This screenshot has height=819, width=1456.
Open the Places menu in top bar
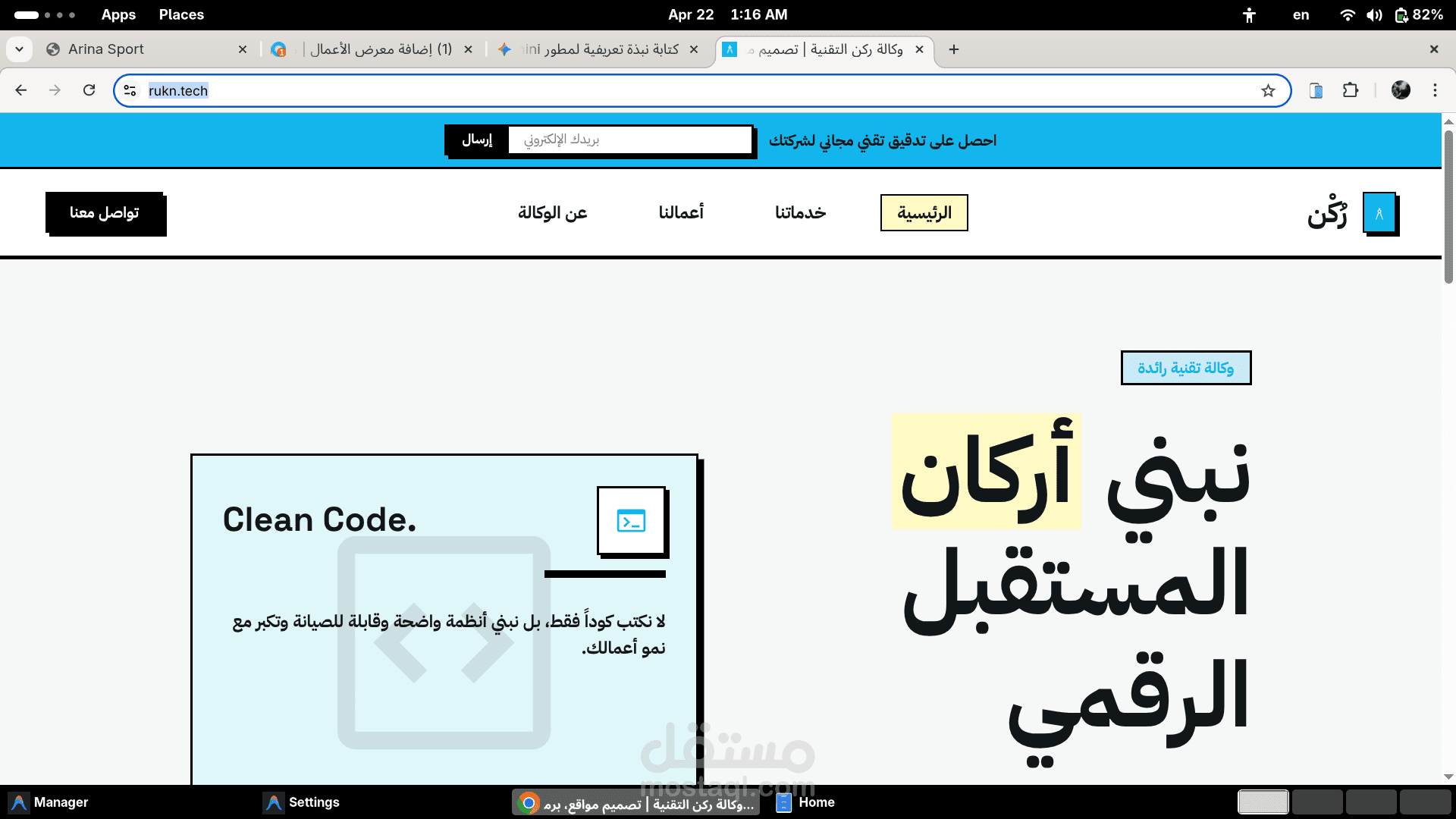click(181, 14)
